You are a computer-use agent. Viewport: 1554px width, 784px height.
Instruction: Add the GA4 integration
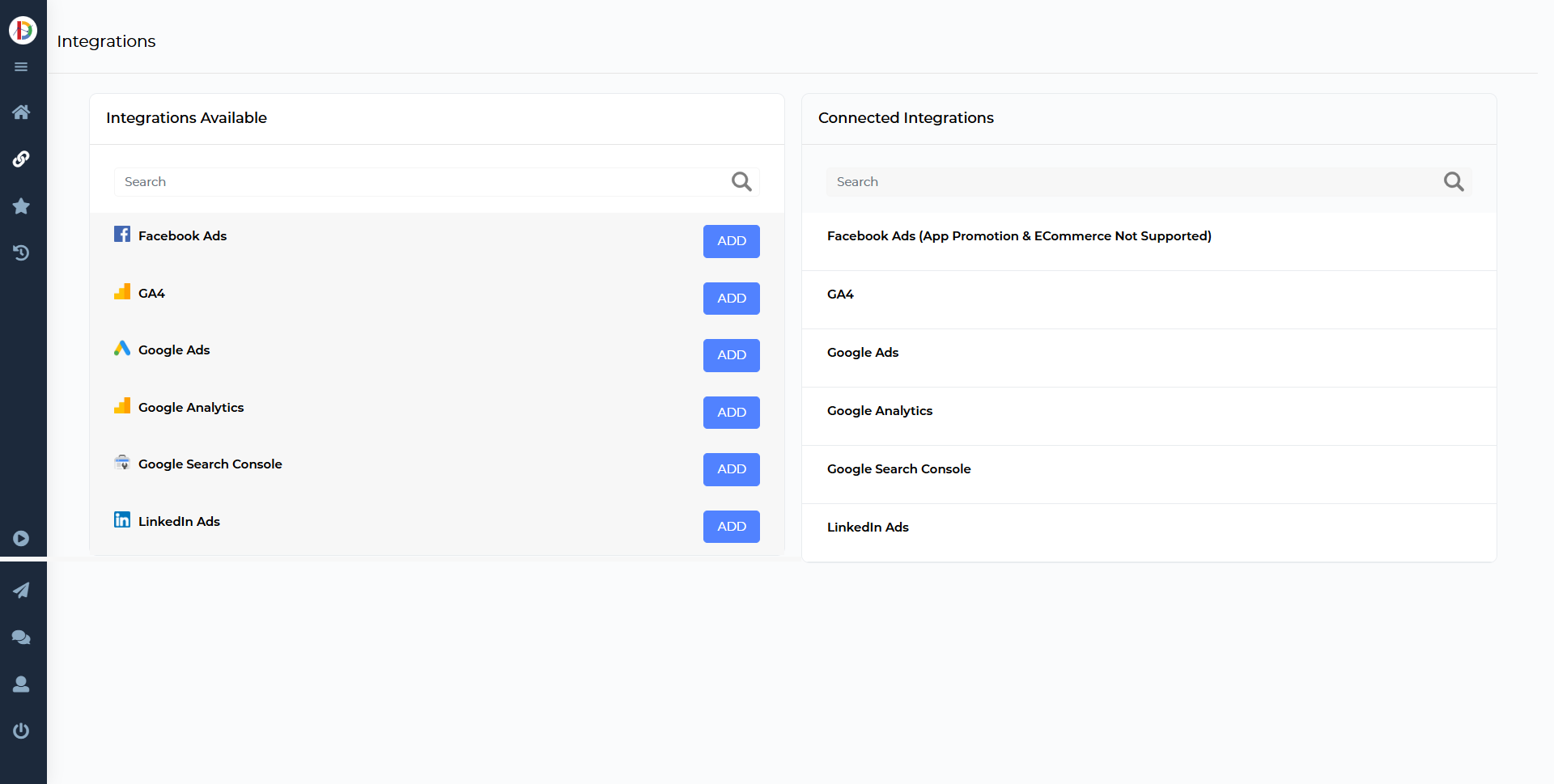coord(732,299)
